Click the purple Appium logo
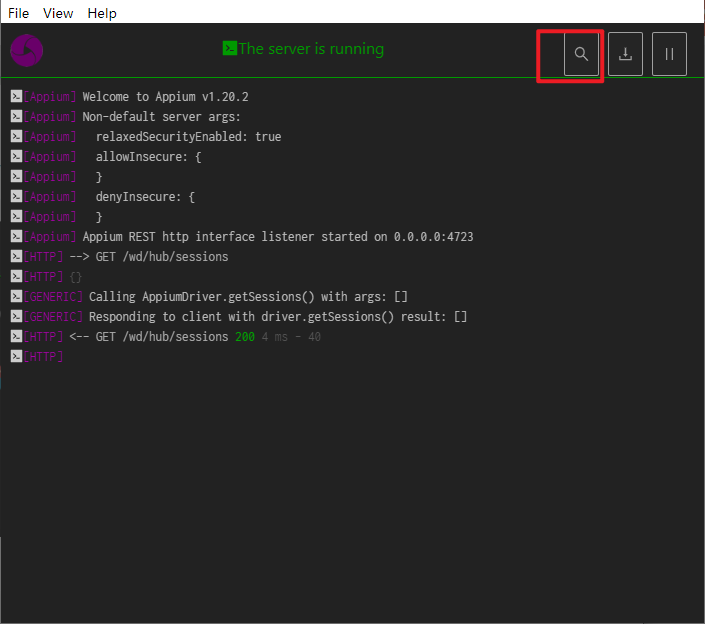 [27, 50]
